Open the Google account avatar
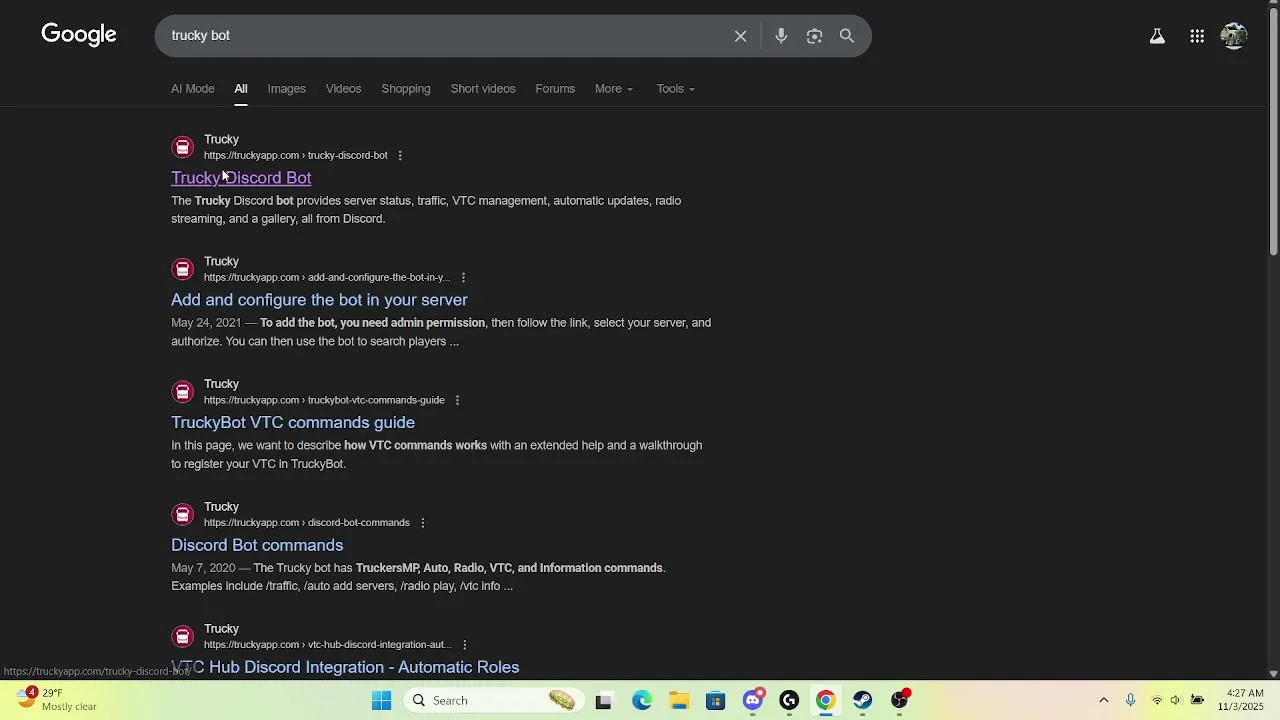This screenshot has height=720, width=1280. click(x=1234, y=36)
